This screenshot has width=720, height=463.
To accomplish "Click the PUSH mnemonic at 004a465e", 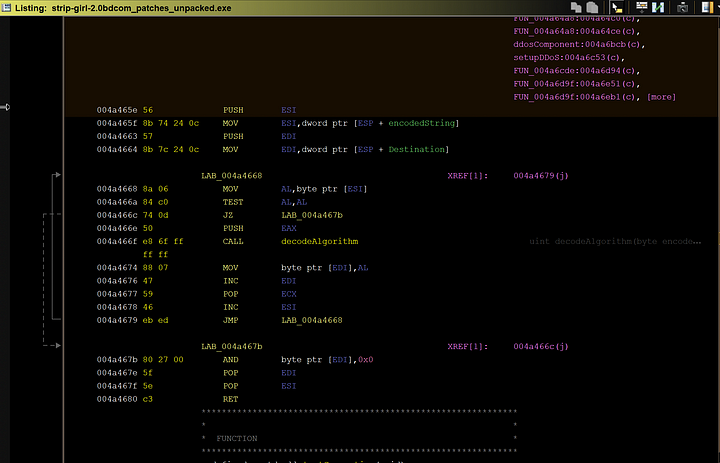I will click(x=233, y=110).
